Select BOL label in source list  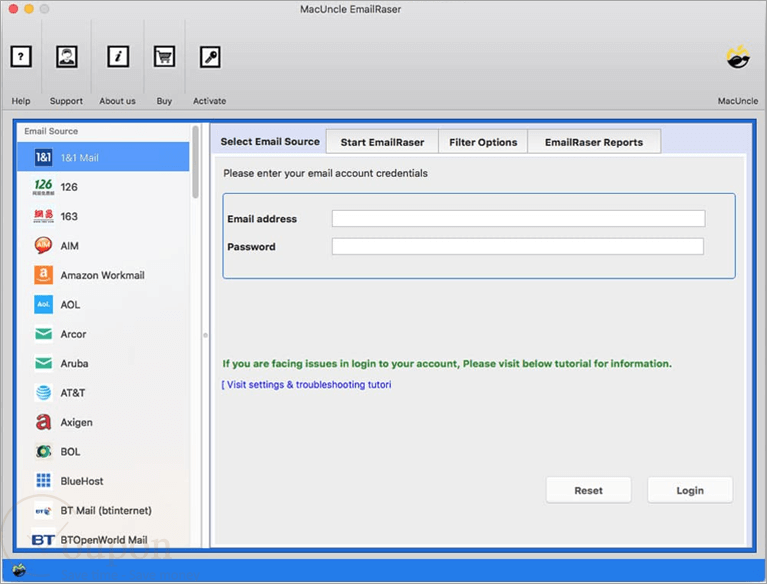[70, 451]
